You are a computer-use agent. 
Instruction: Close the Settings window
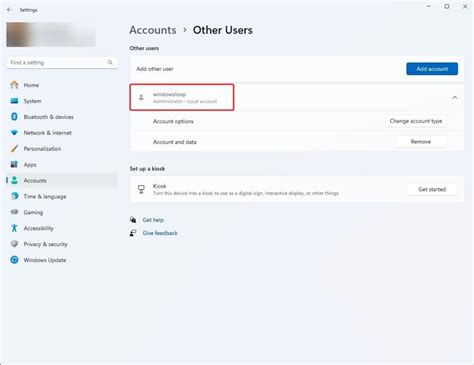[x=465, y=6]
